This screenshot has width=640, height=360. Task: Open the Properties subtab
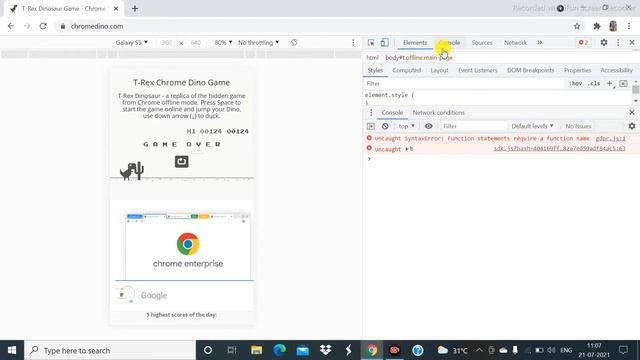point(577,70)
